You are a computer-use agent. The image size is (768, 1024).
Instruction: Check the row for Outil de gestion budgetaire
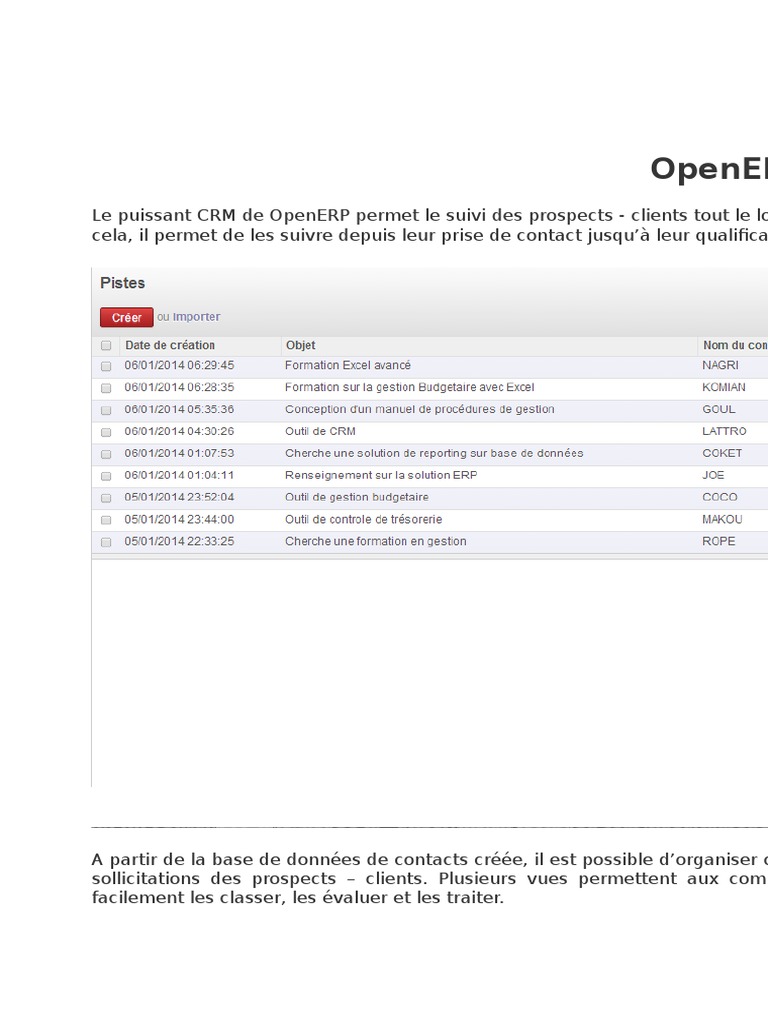pos(106,498)
